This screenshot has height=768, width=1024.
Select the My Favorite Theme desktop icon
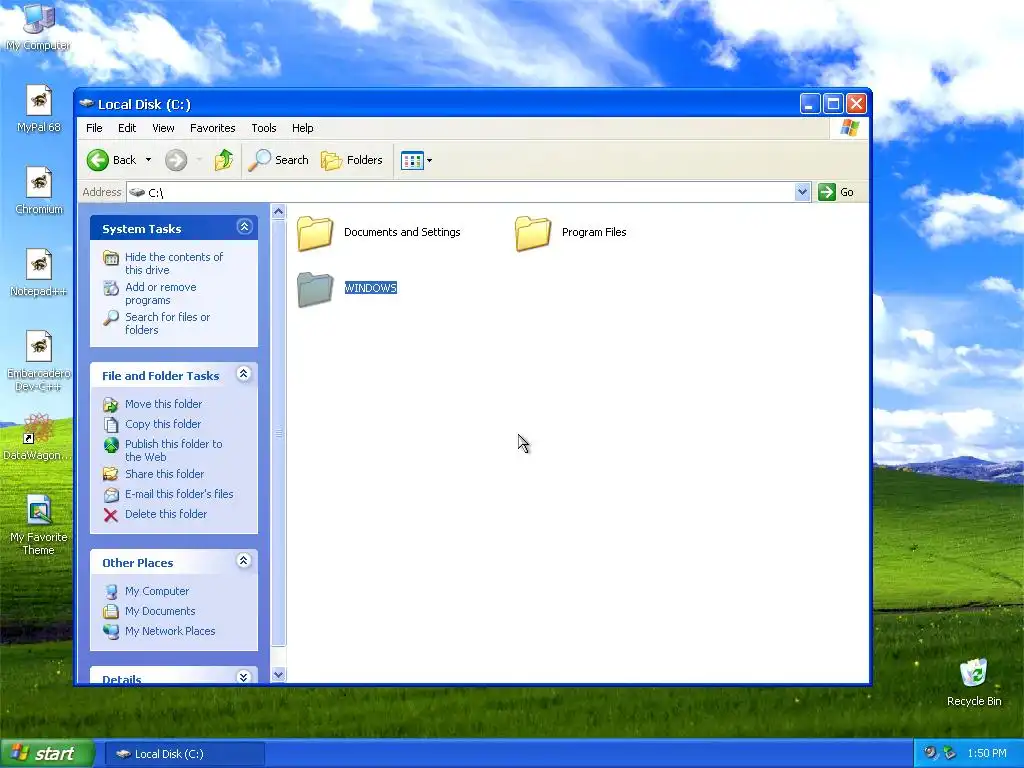[39, 511]
